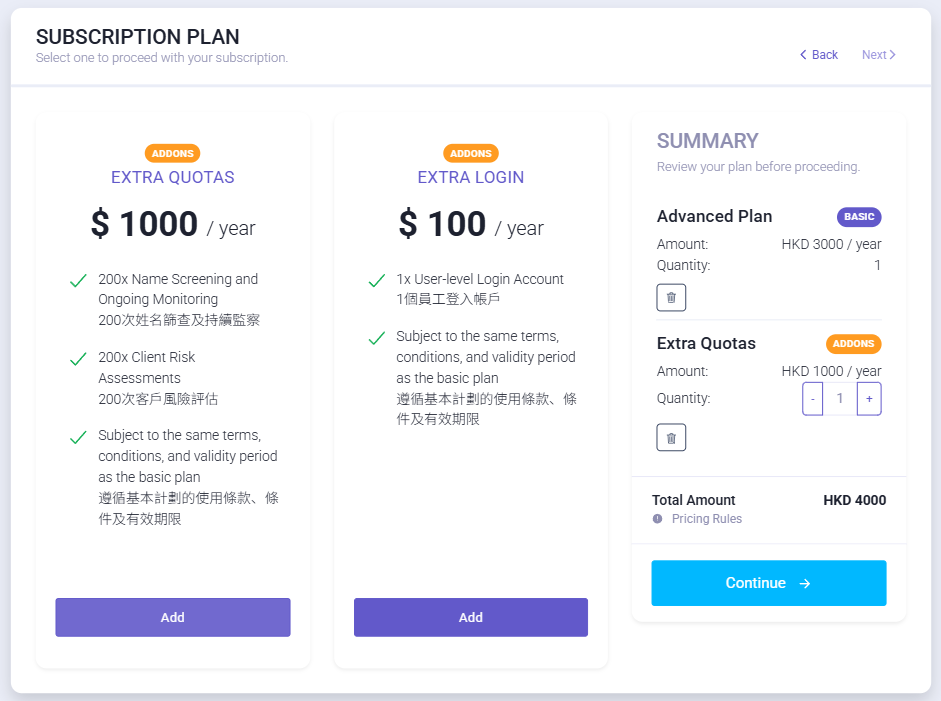Screen dimensions: 941x701
Task: Delete the Extra Quotas item via its trash icon
Action: 671,438
